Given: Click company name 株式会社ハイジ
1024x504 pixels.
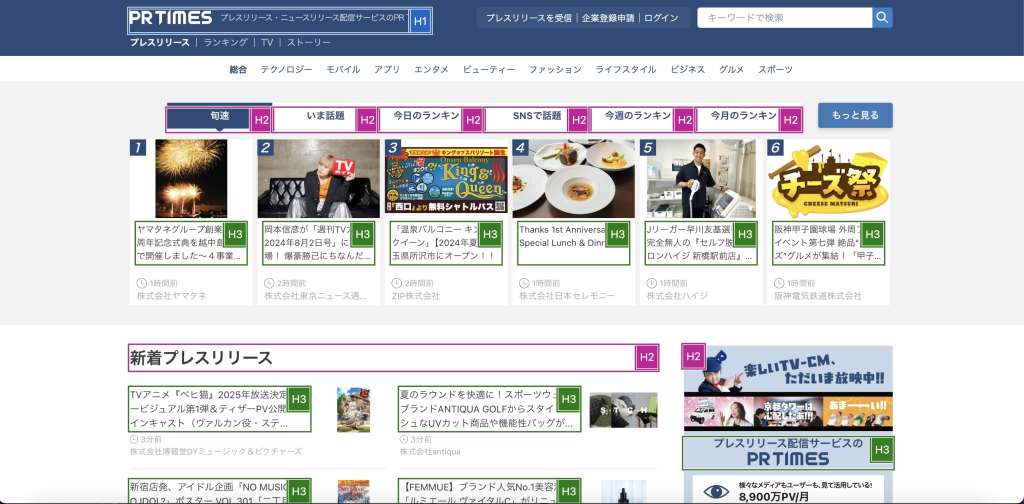Looking at the screenshot, I should coord(677,296).
